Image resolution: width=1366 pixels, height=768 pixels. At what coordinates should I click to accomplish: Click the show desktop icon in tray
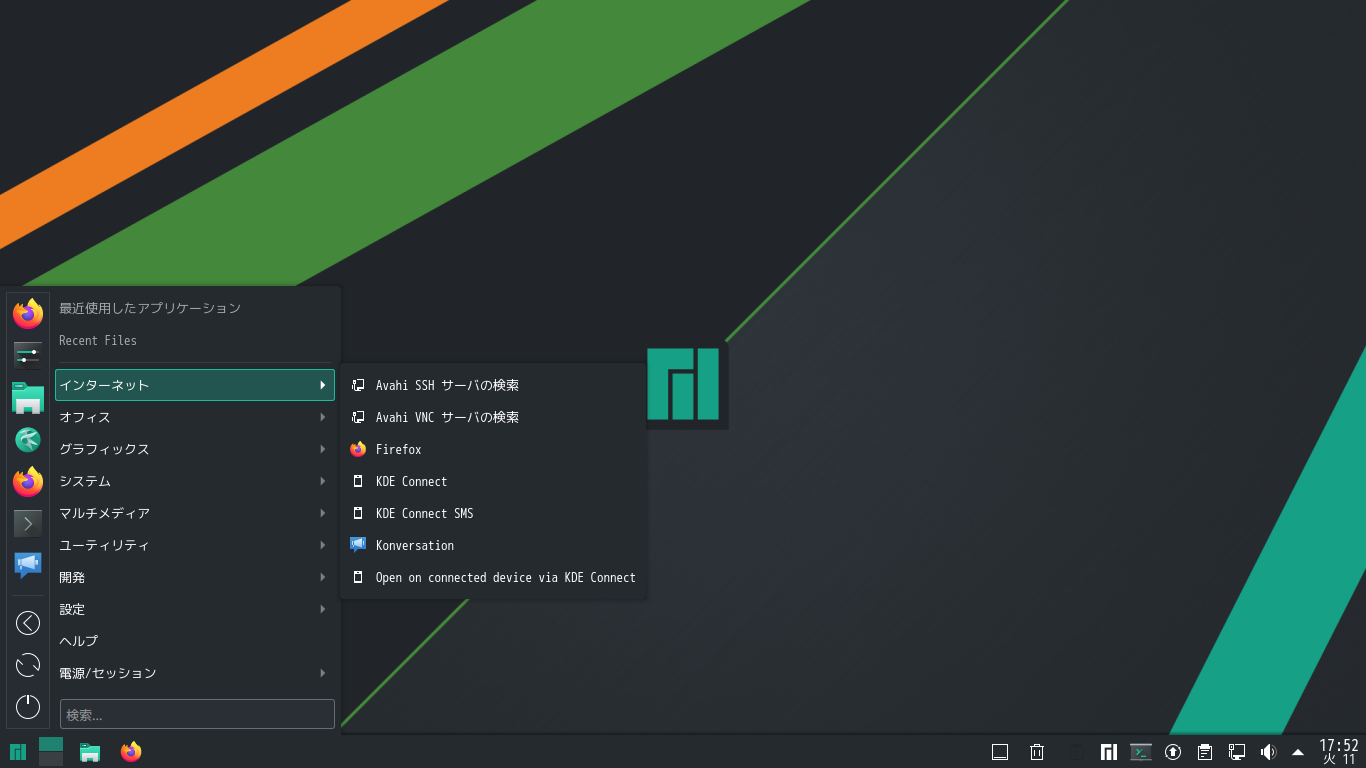(1000, 752)
